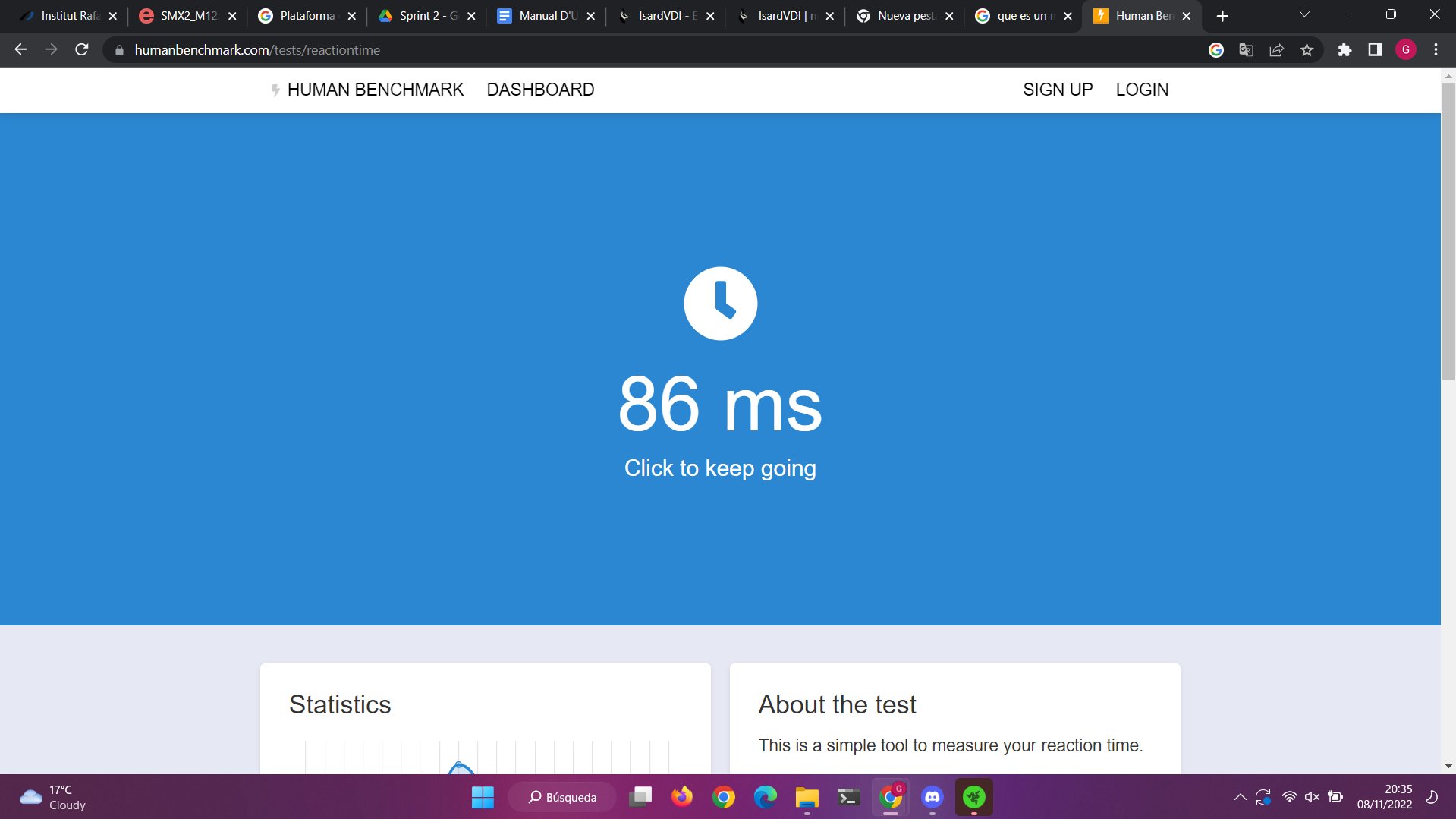
Task: Open the first Chrome icon in the taskbar
Action: coord(724,797)
